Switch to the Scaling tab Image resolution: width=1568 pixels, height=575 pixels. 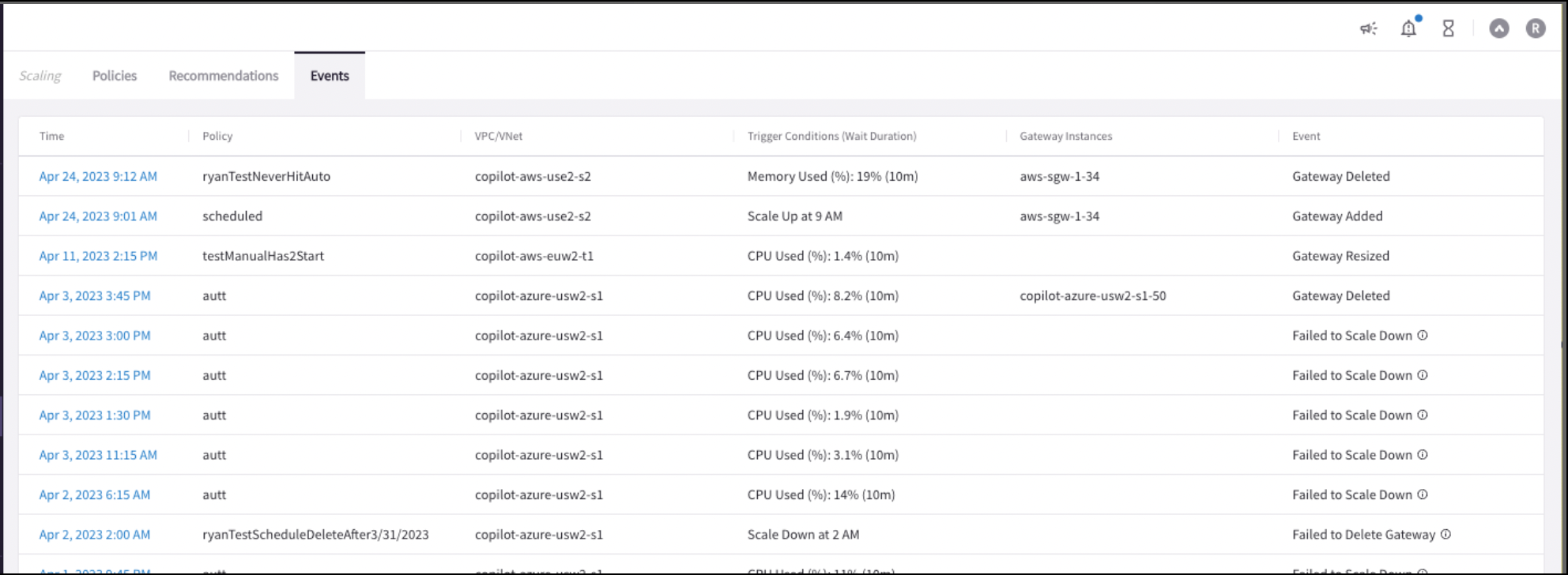[x=40, y=76]
